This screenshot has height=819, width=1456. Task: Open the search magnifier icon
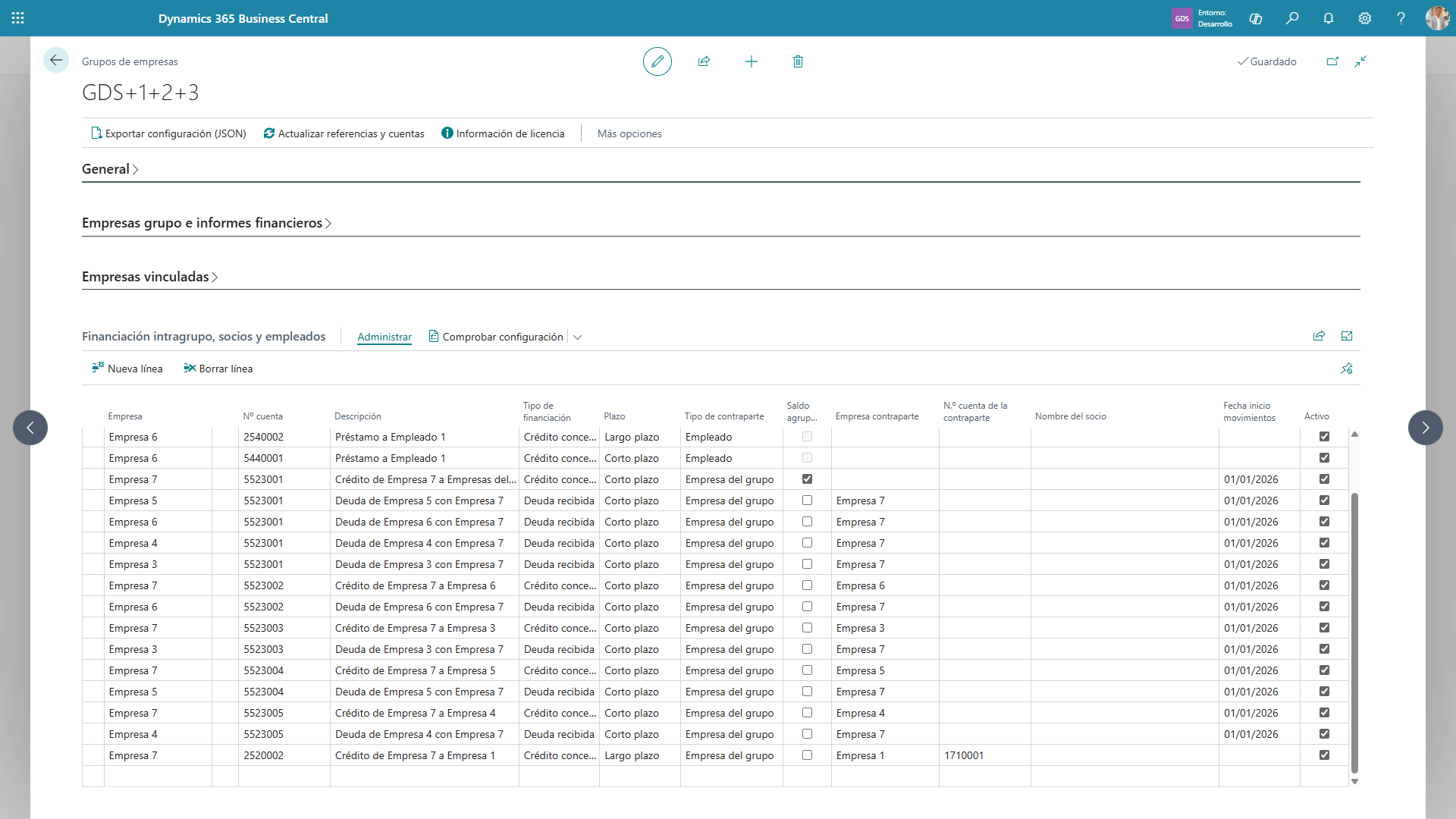1292,18
